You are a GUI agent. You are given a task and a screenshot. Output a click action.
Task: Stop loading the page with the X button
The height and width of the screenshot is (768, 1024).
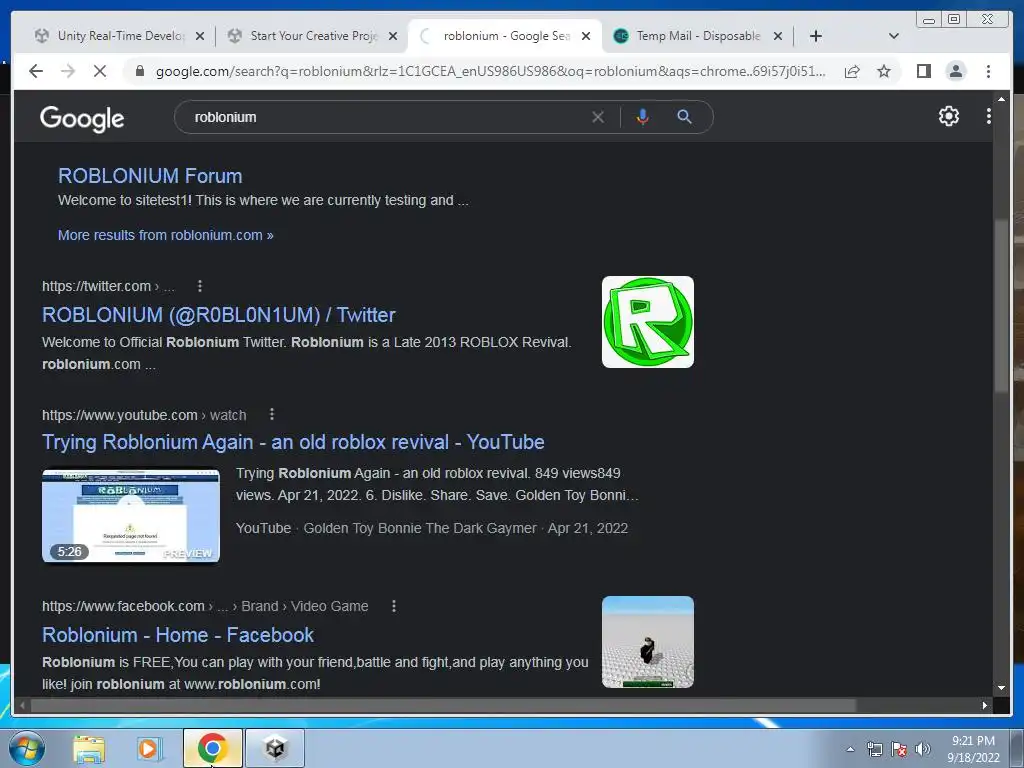pos(100,71)
